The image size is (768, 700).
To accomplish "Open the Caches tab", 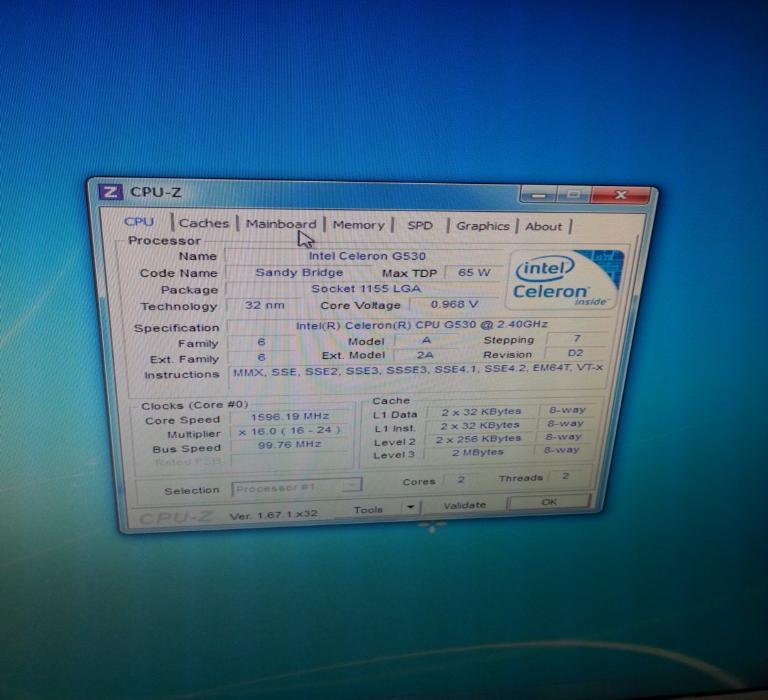I will [x=204, y=223].
